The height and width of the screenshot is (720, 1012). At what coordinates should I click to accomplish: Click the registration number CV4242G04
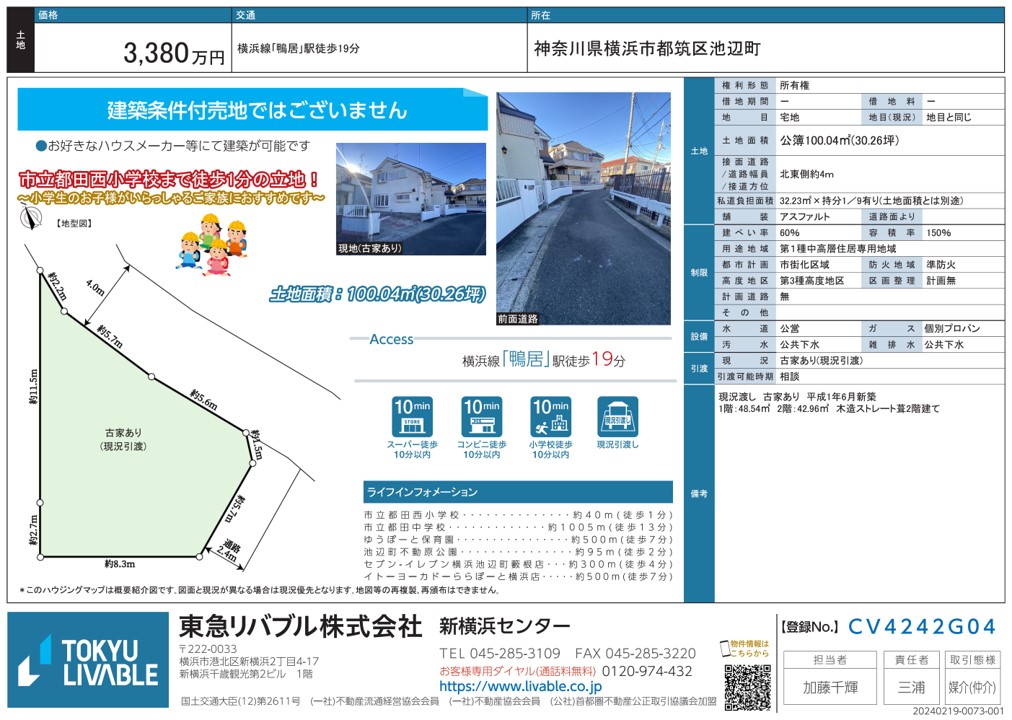921,627
